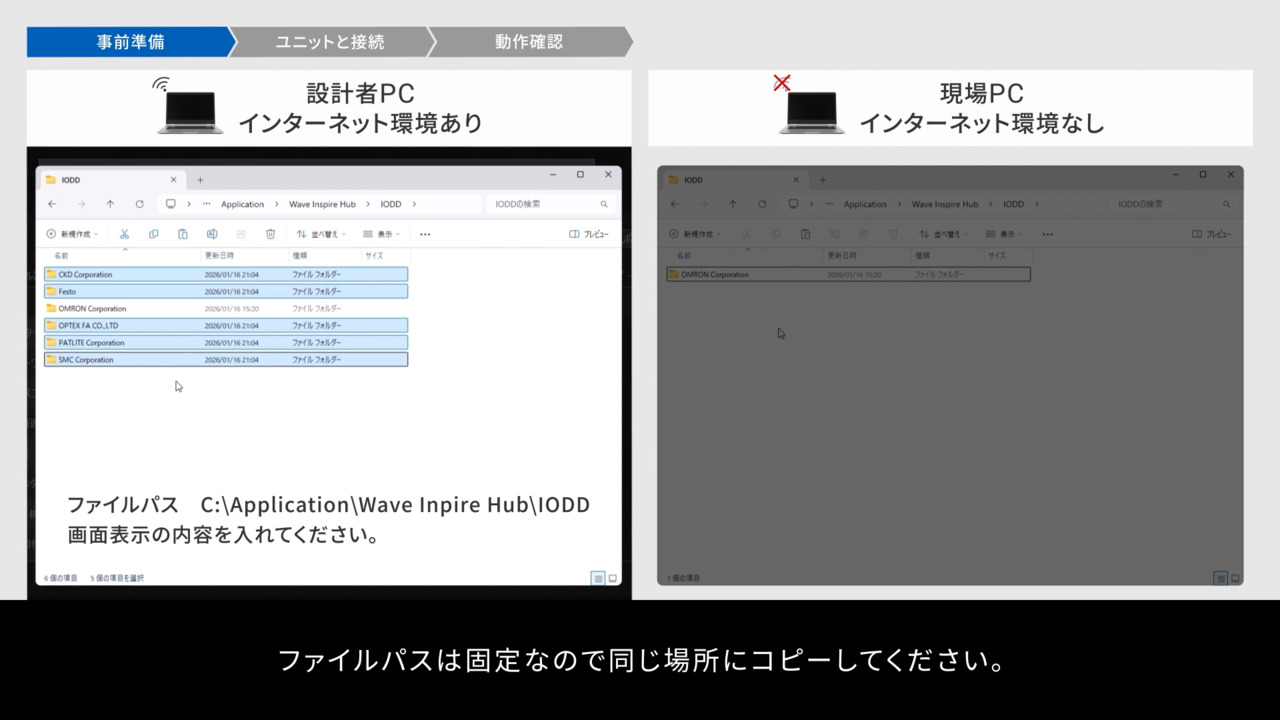Click the Paste icon in the field PC window
This screenshot has height=720, width=1280.
805,234
